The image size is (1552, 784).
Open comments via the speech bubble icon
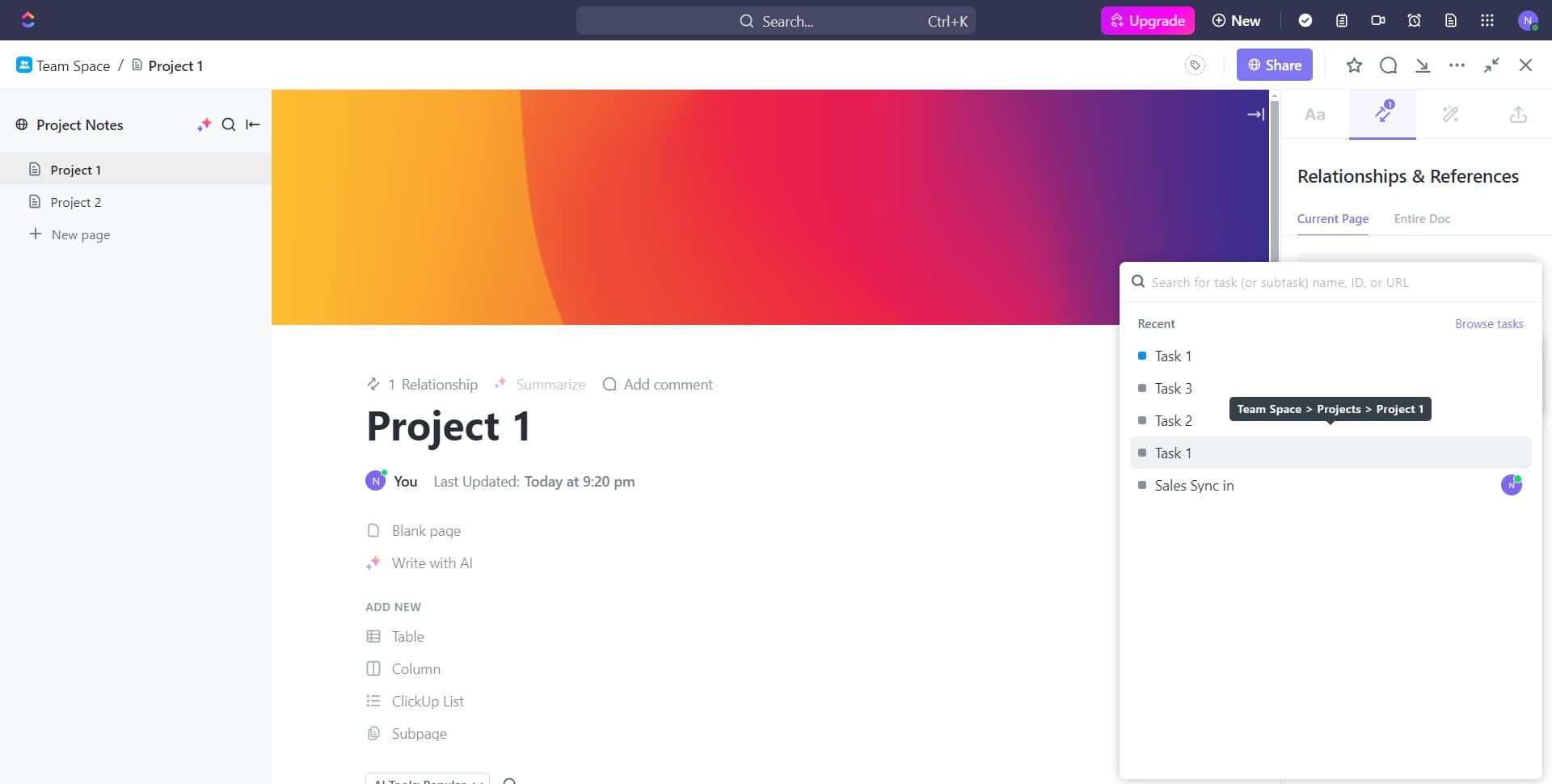coord(1388,65)
